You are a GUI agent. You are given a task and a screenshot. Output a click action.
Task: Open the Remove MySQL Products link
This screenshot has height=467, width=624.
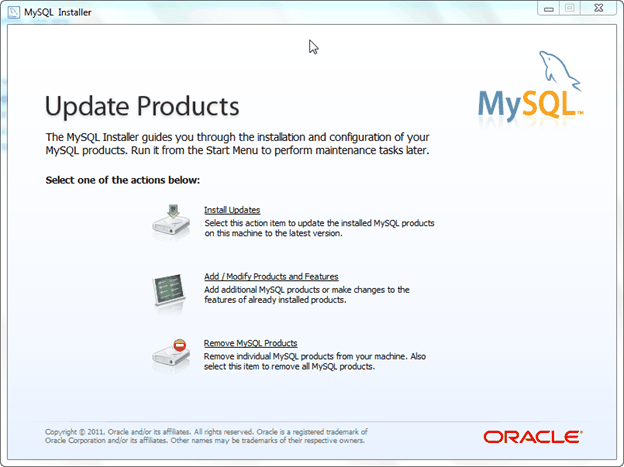click(x=250, y=343)
